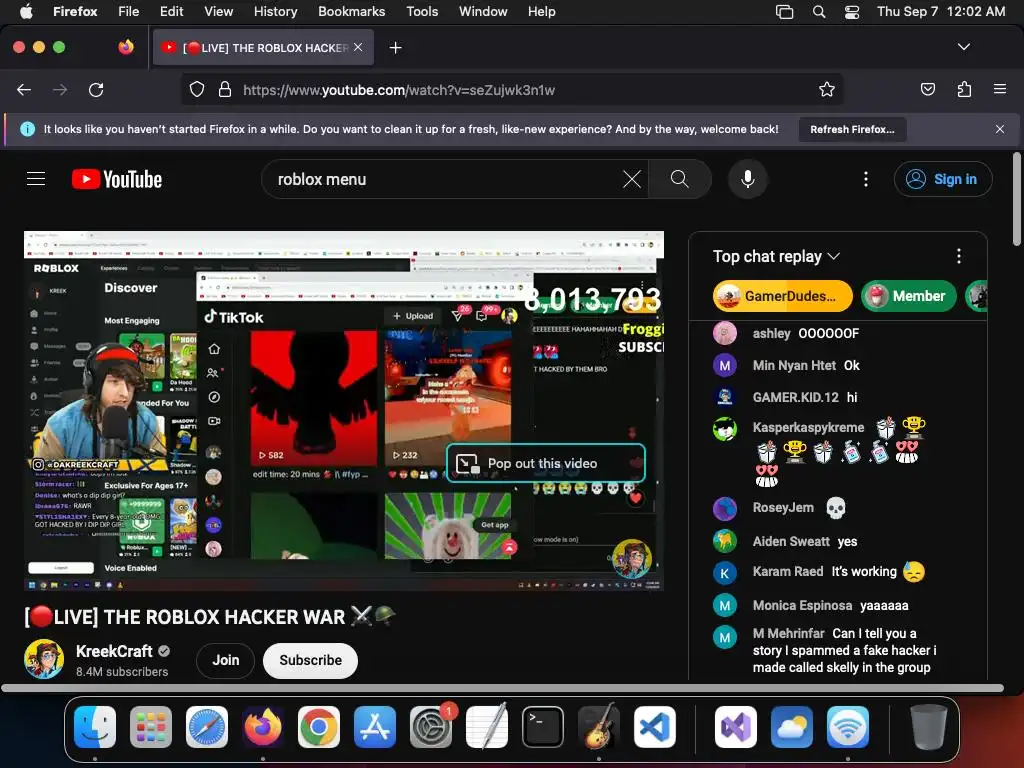Open Firefox Pocket save icon

point(927,89)
